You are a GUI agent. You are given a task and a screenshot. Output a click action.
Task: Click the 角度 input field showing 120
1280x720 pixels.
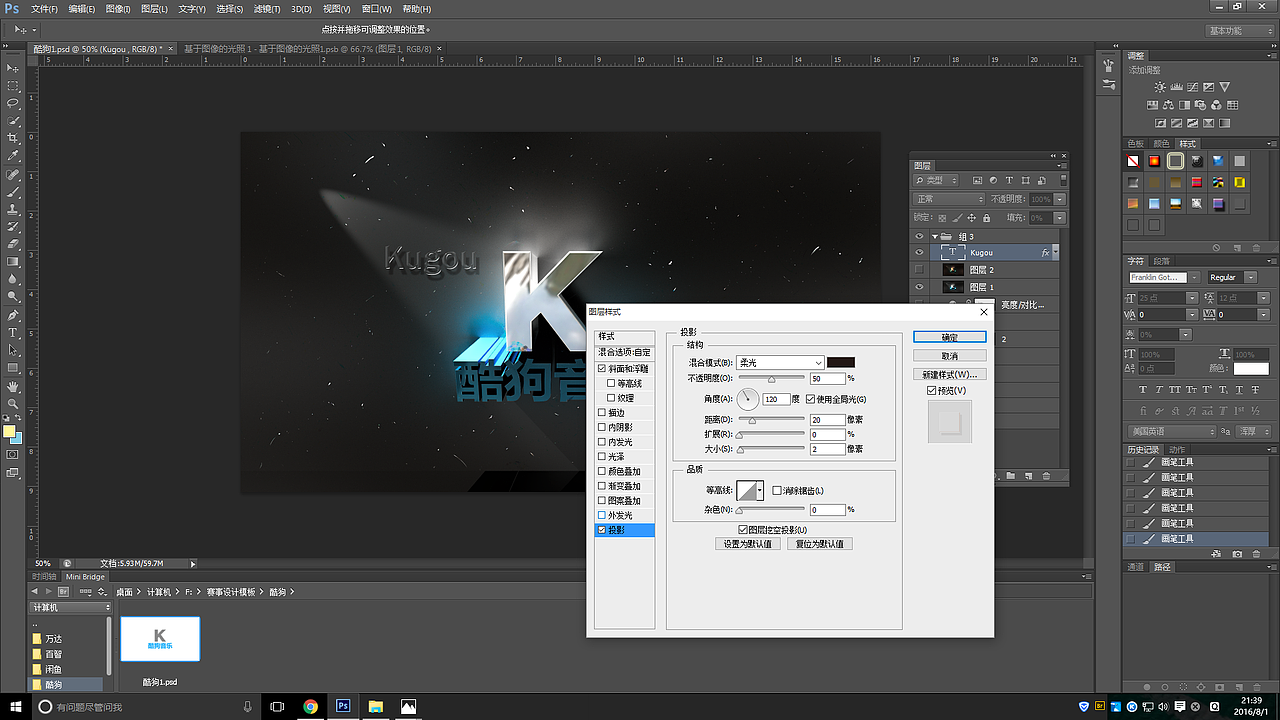(x=776, y=399)
